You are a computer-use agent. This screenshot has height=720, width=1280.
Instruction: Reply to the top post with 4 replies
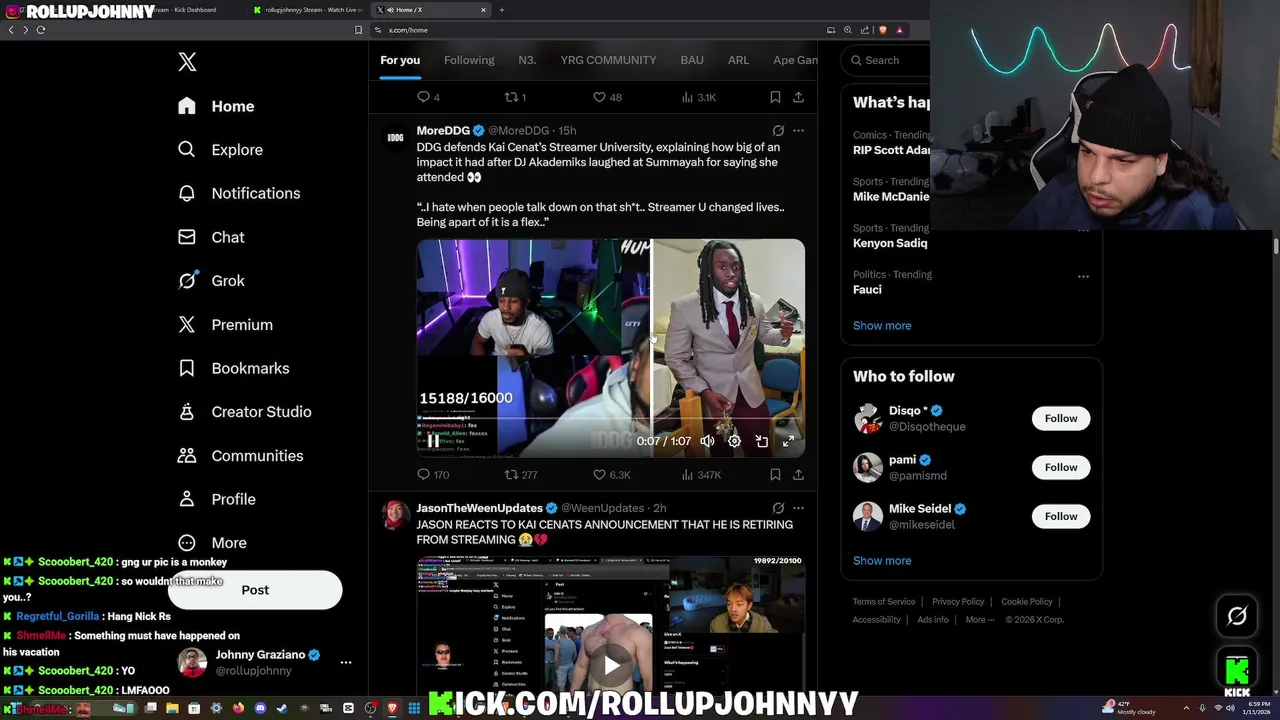pos(428,97)
